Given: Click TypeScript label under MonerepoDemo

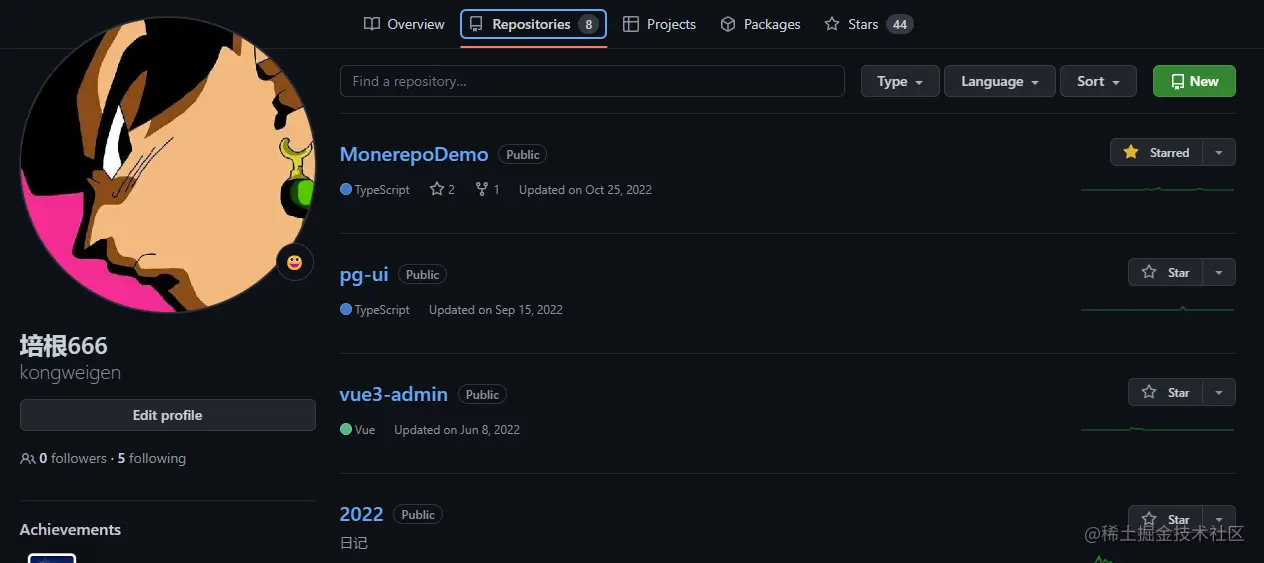Looking at the screenshot, I should 382,190.
